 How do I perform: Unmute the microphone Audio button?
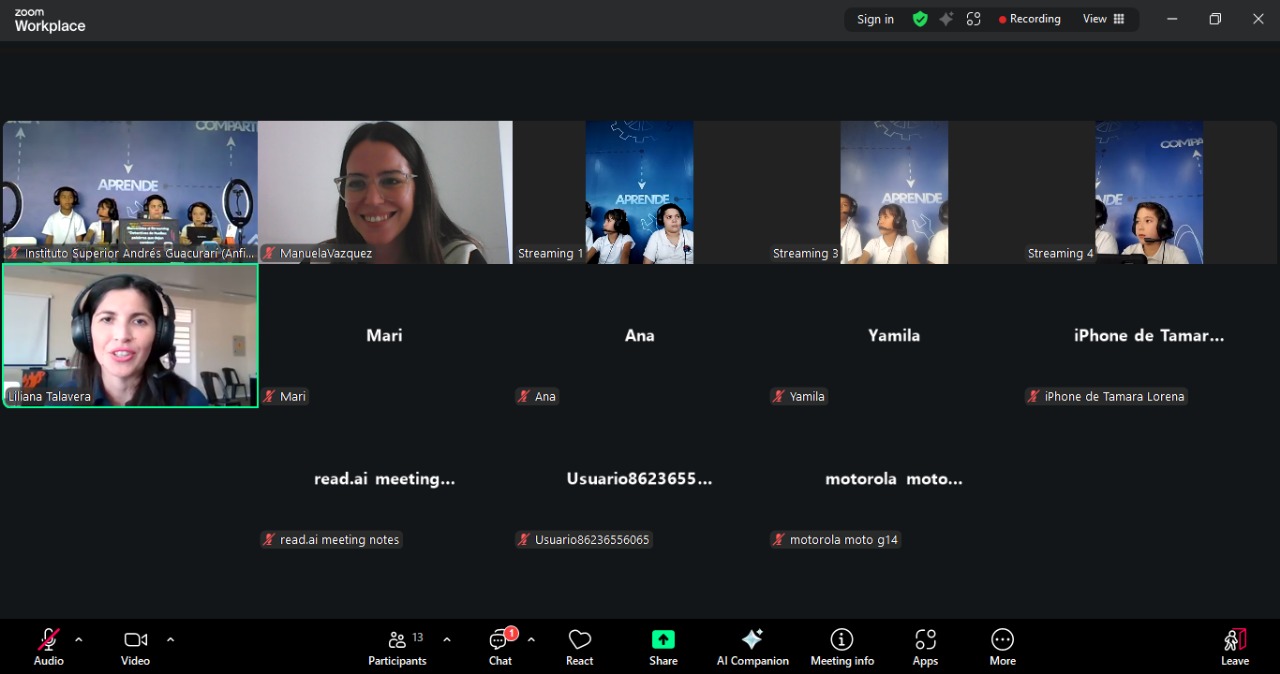pos(48,646)
